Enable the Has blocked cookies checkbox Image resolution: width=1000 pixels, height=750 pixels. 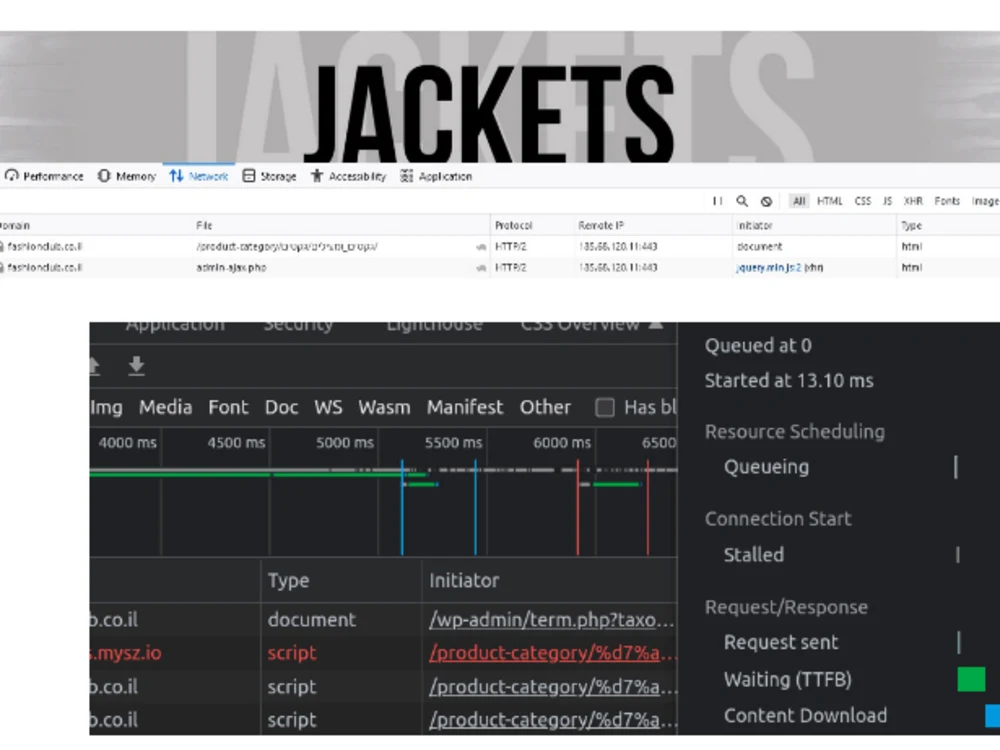[x=604, y=407]
